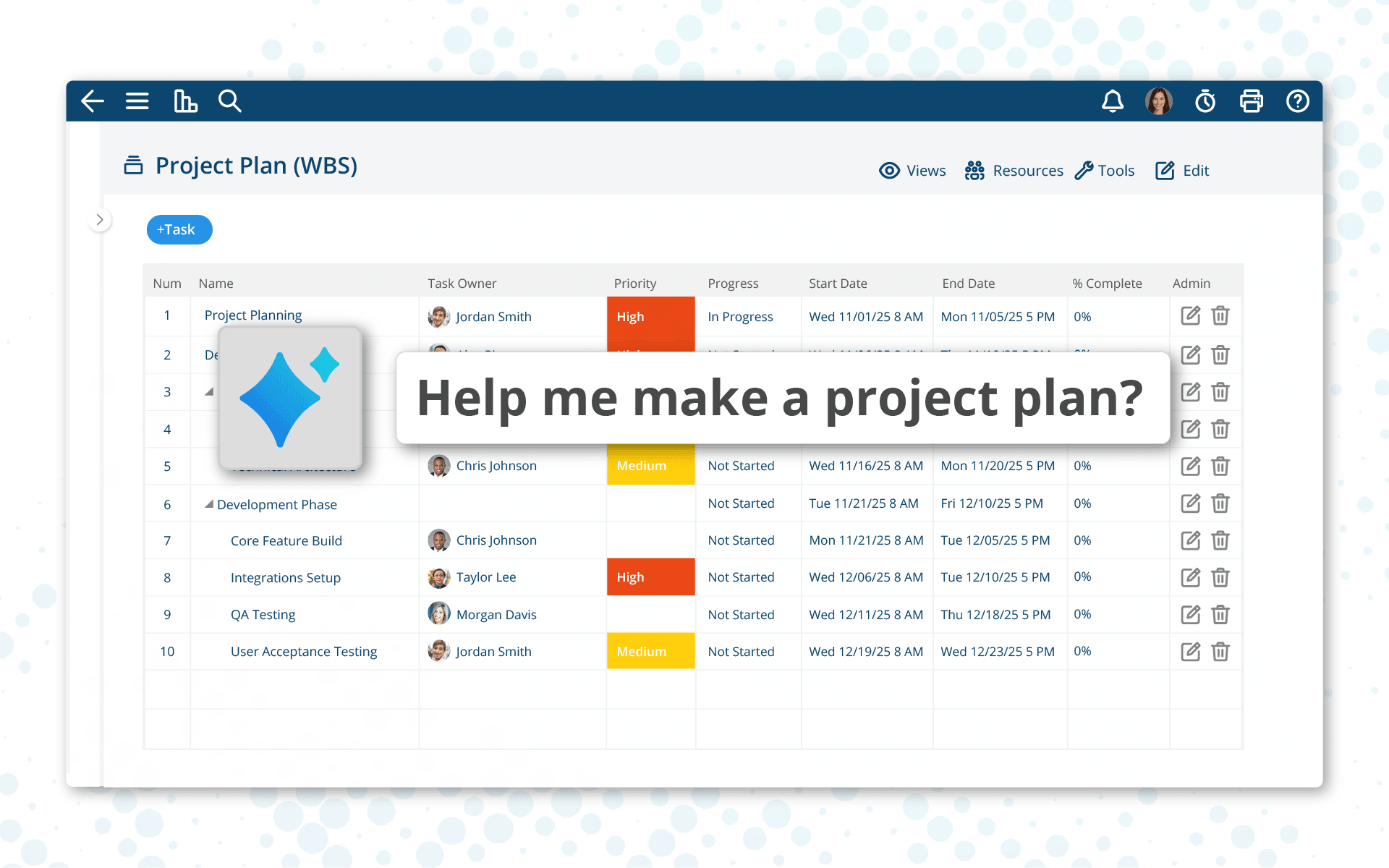
Task: Edit the QA Testing task
Action: click(1191, 615)
